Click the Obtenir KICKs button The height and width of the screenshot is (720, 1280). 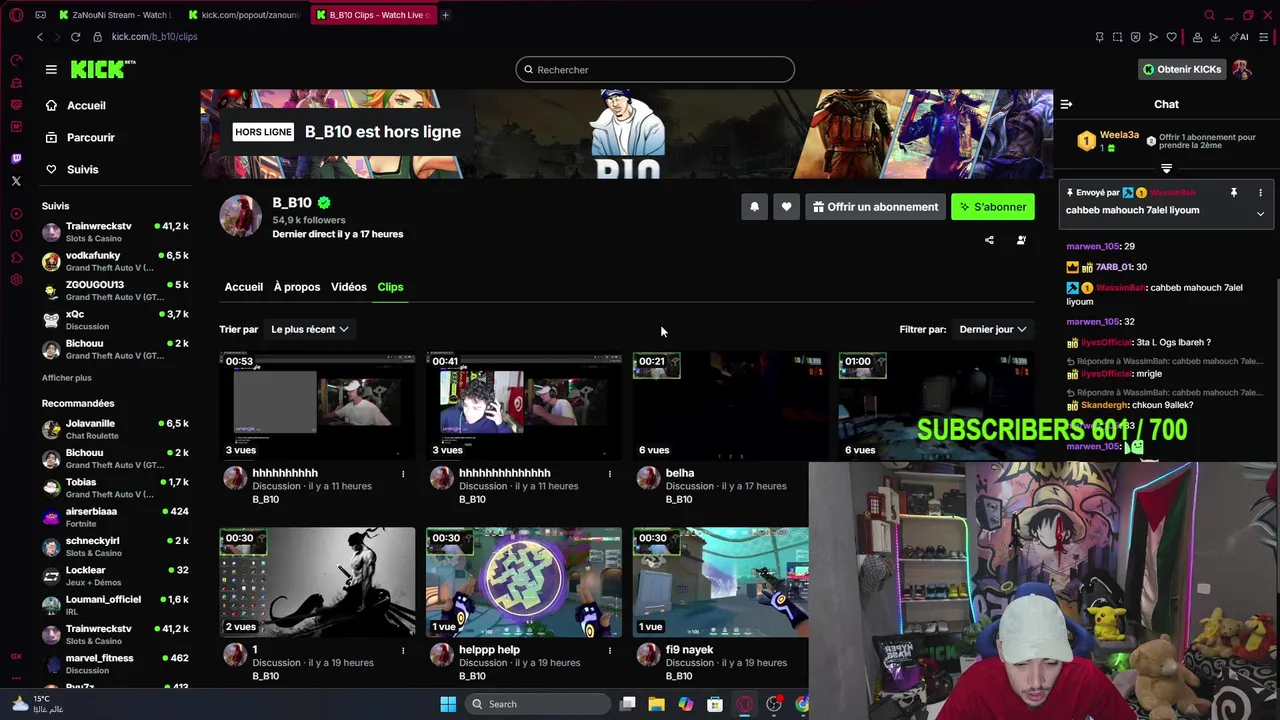1182,69
